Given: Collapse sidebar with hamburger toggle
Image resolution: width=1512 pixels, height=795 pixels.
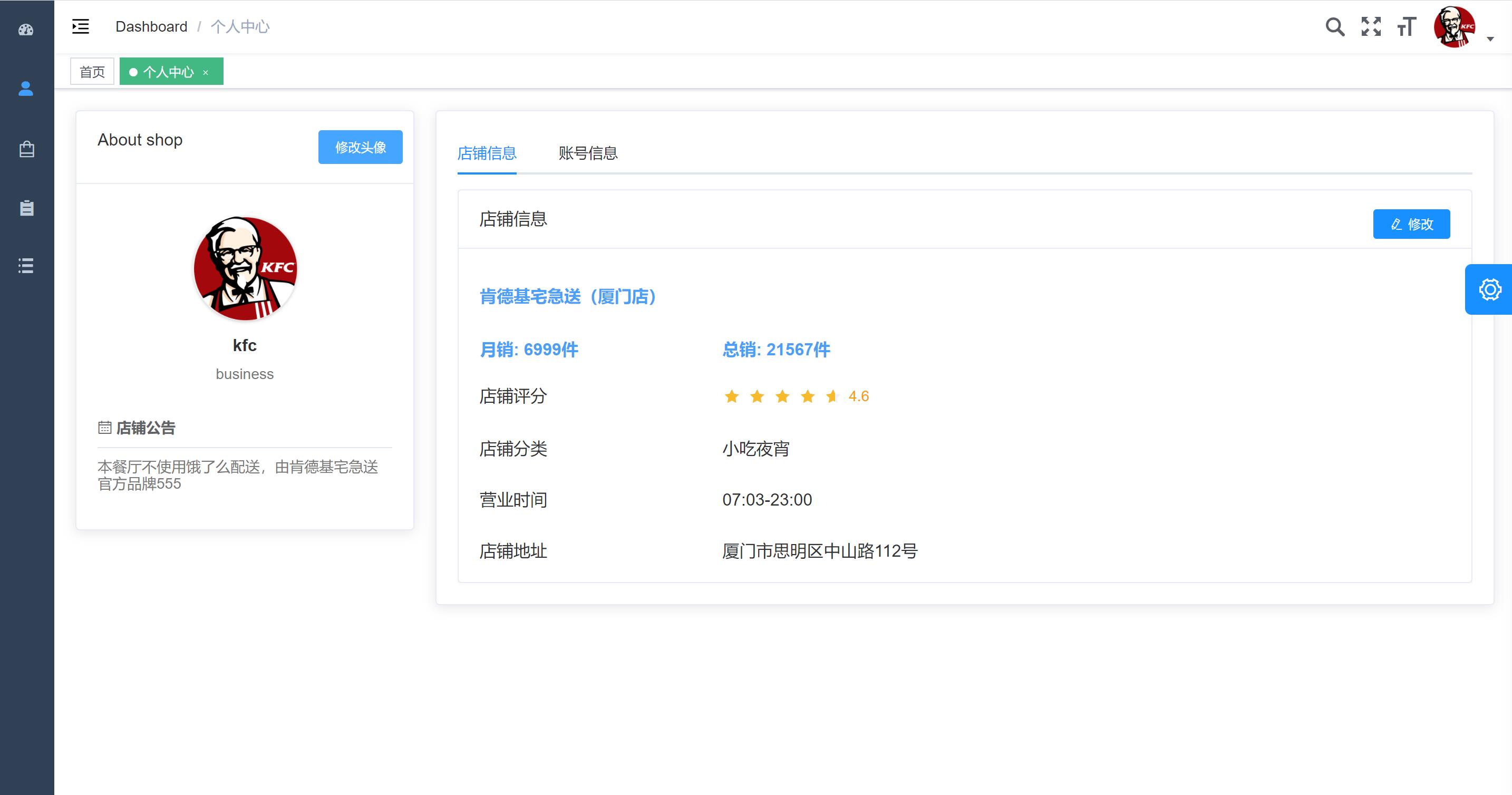Looking at the screenshot, I should (81, 26).
